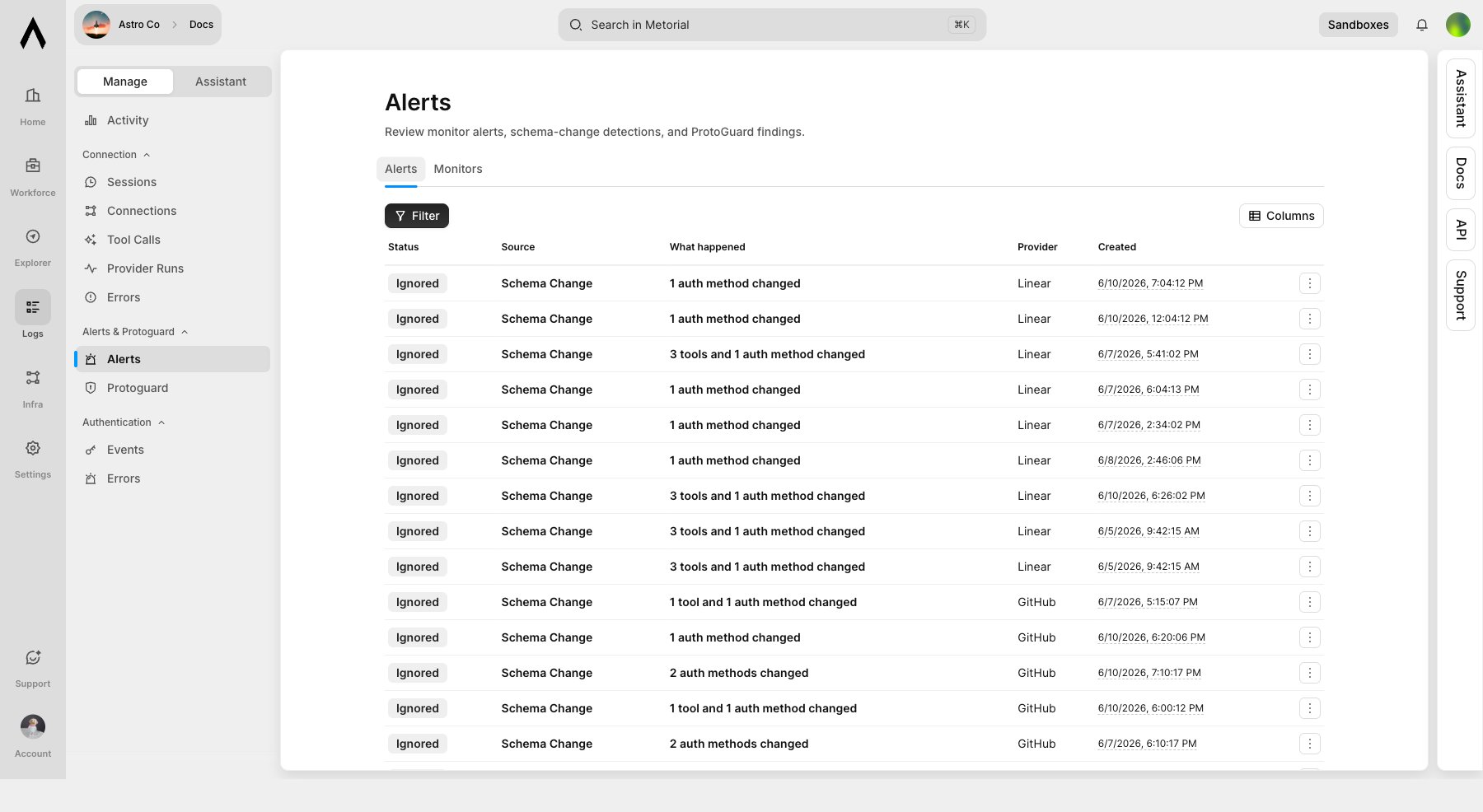
Task: Click the What happened column header
Action: [x=707, y=247]
